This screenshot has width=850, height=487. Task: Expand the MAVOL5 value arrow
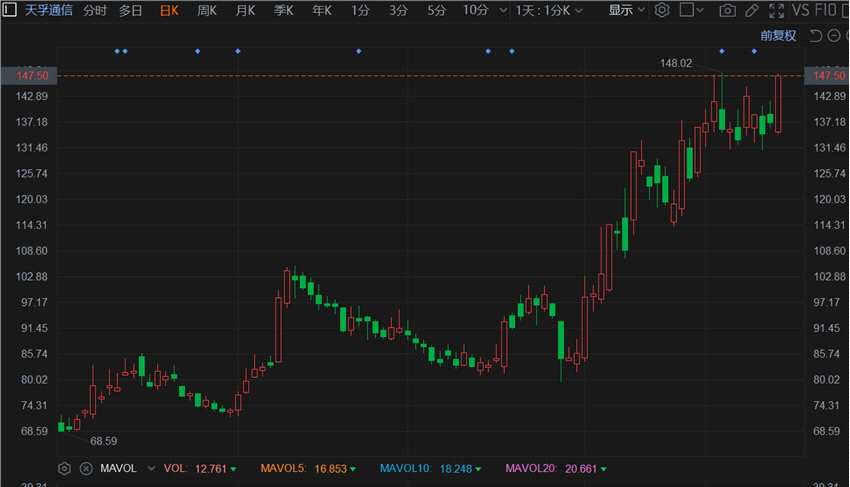(352, 469)
